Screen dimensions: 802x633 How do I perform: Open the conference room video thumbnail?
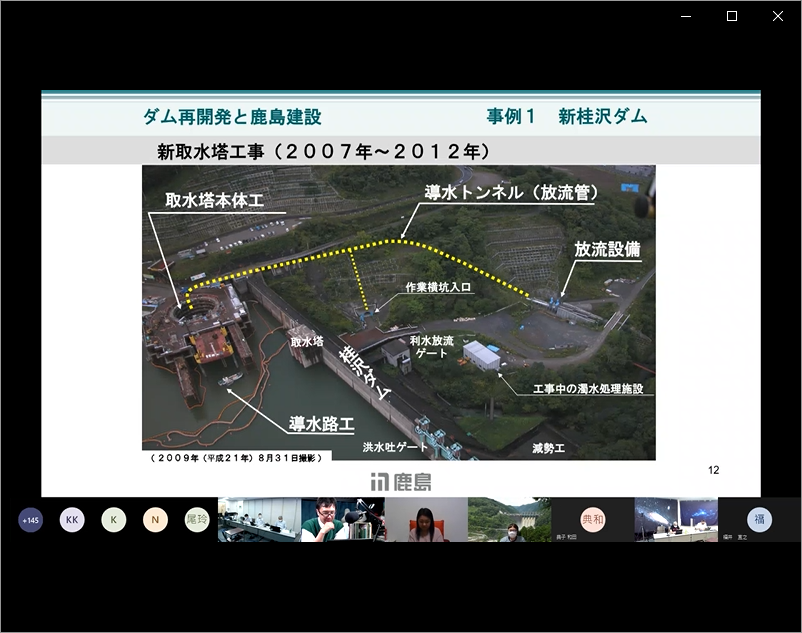pos(259,520)
